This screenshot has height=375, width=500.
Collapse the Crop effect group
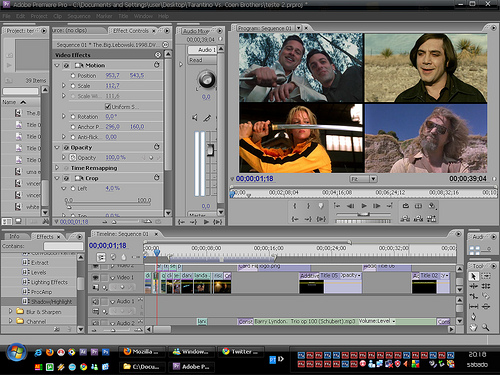(57, 178)
